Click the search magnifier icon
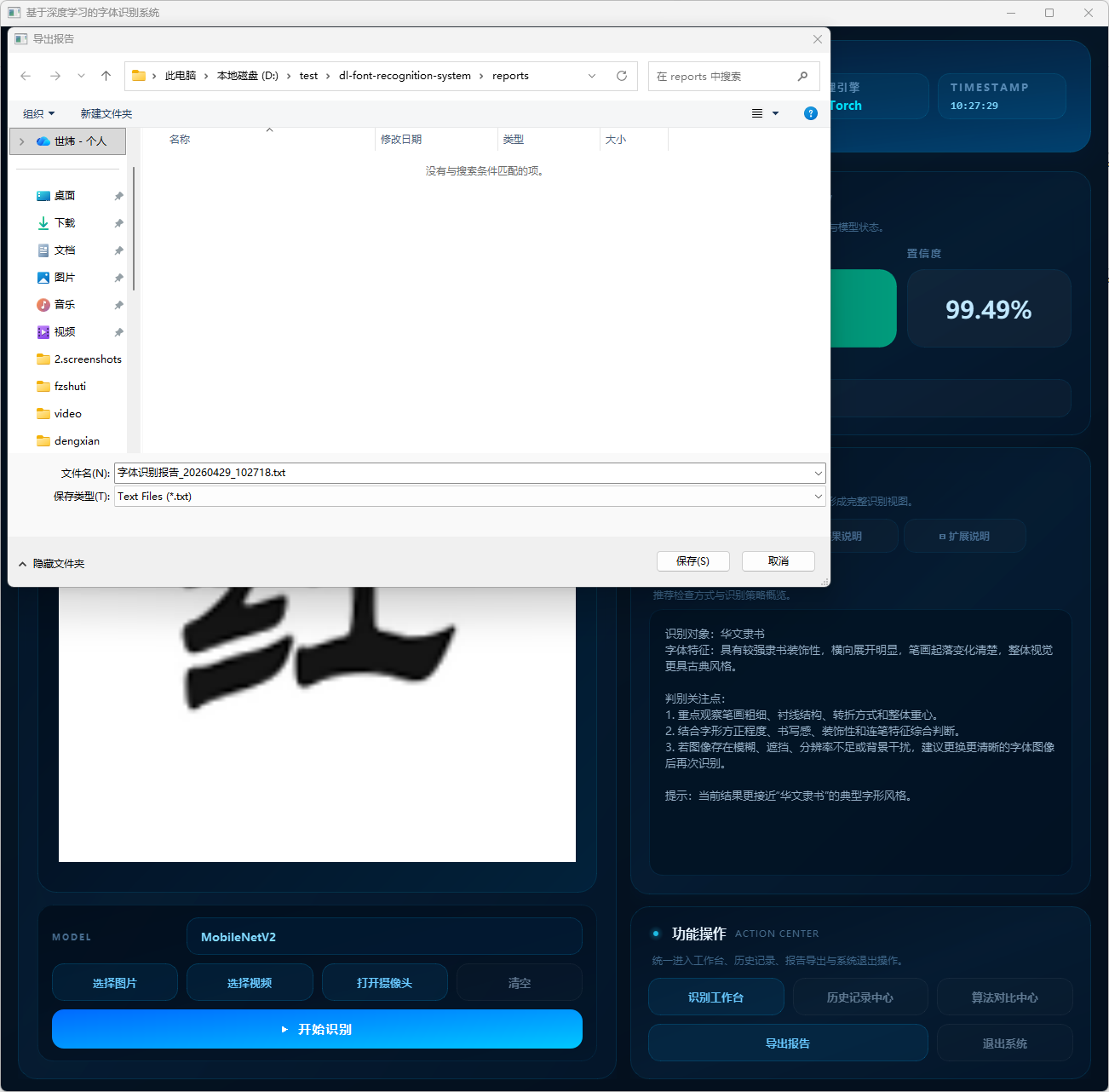This screenshot has height=1092, width=1109. [x=802, y=76]
